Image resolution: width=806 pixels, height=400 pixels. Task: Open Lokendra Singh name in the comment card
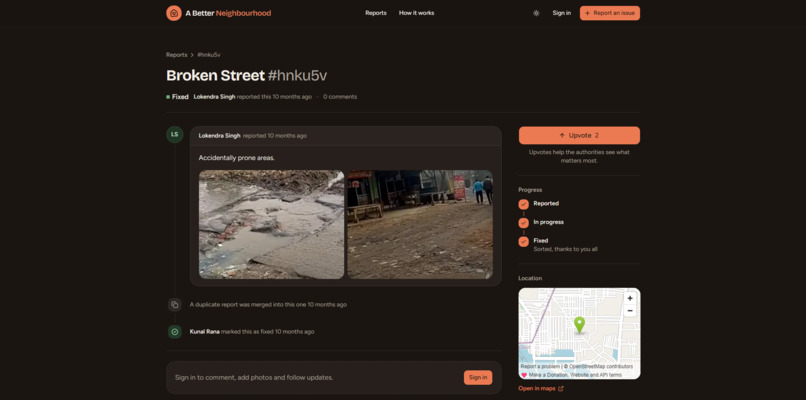[x=219, y=136]
